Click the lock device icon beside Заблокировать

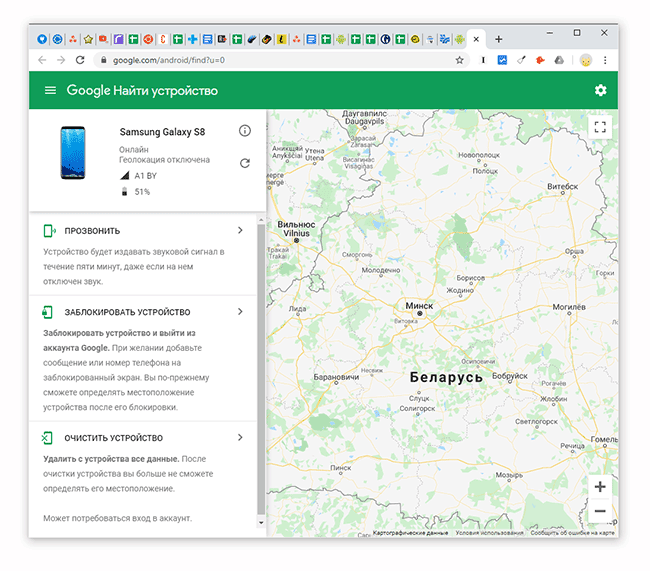pos(47,312)
